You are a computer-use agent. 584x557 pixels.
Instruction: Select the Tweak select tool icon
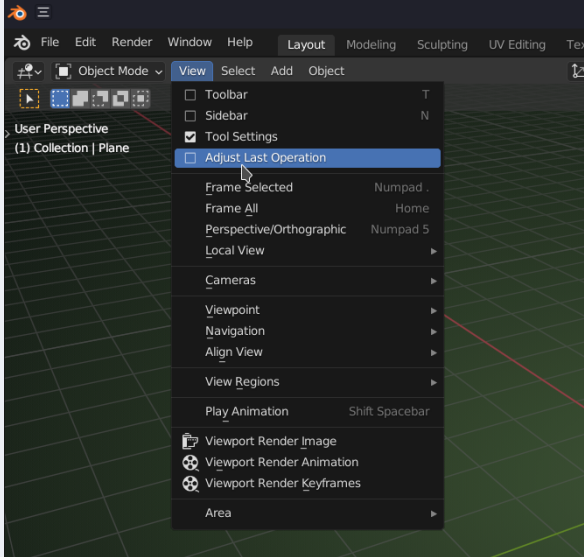click(x=29, y=99)
